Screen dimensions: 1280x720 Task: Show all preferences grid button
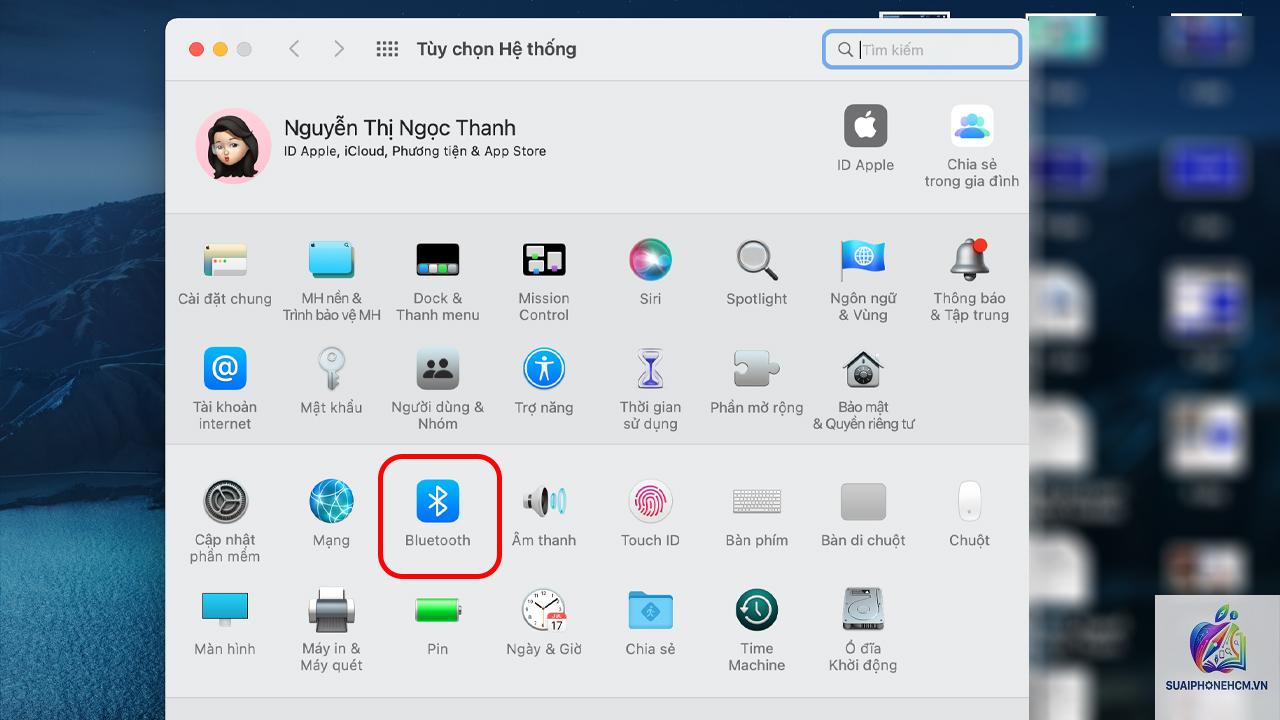point(387,49)
